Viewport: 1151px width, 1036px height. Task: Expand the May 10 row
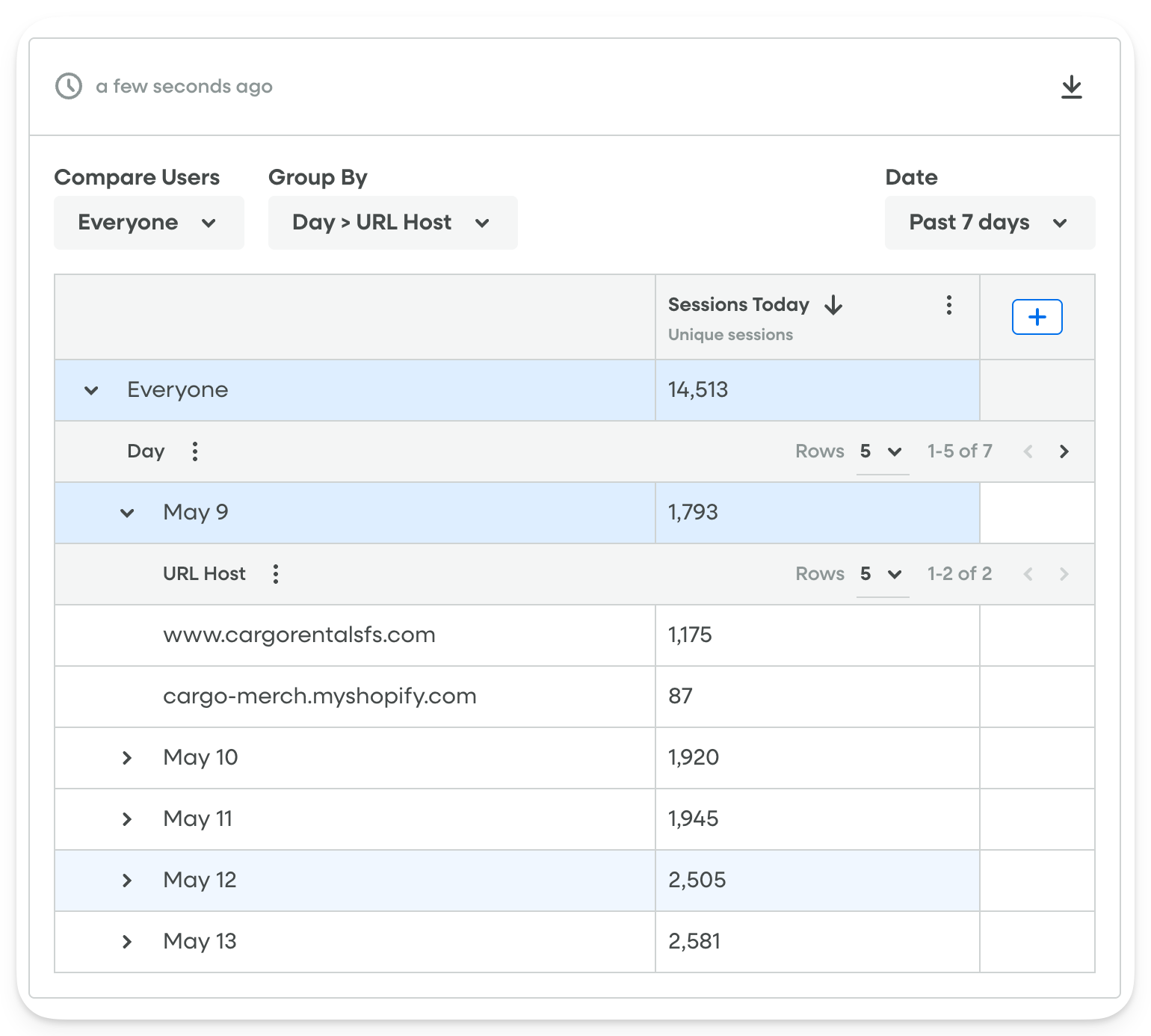pos(127,758)
